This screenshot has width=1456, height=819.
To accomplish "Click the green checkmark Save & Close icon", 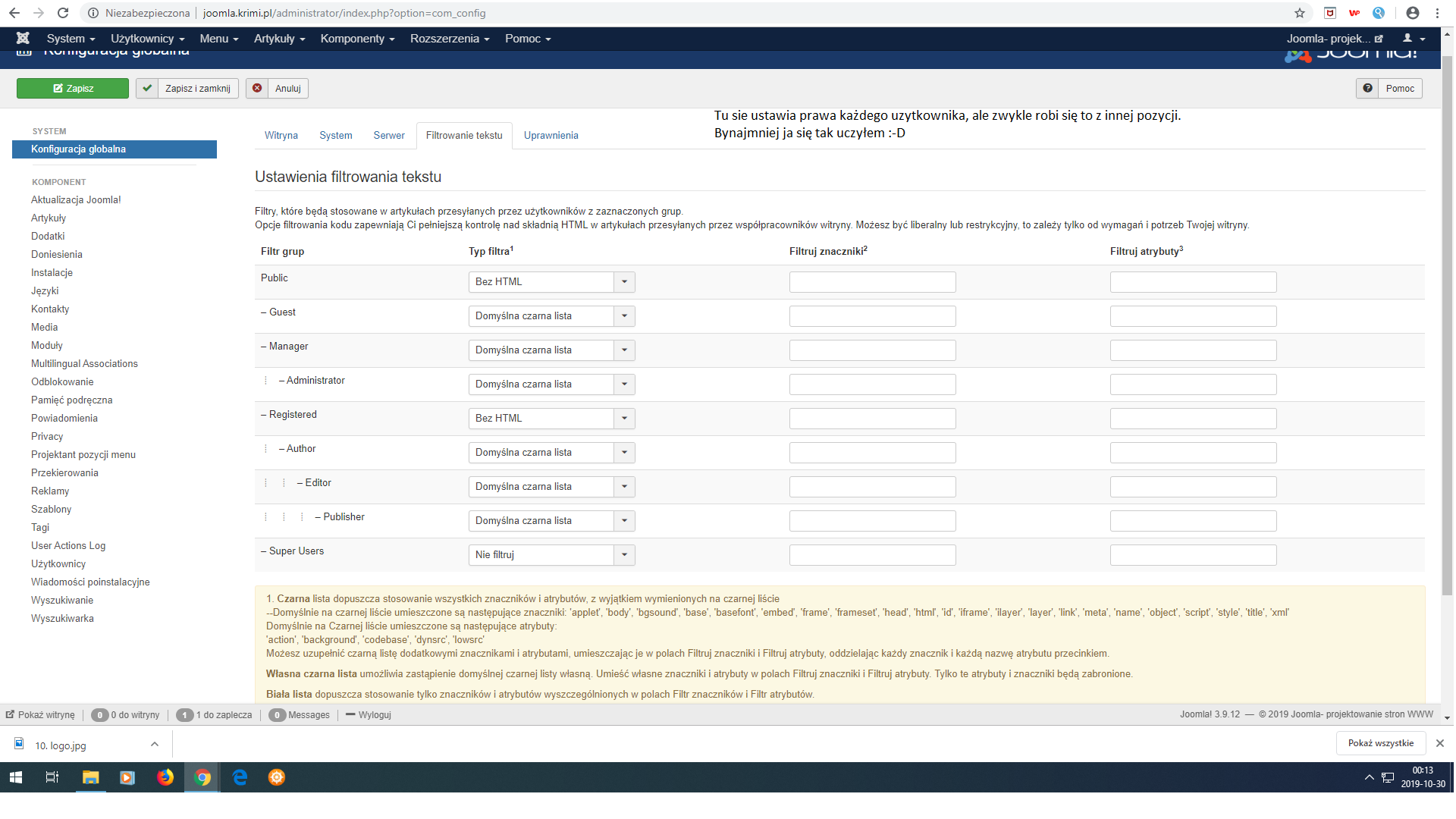I will pyautogui.click(x=147, y=88).
